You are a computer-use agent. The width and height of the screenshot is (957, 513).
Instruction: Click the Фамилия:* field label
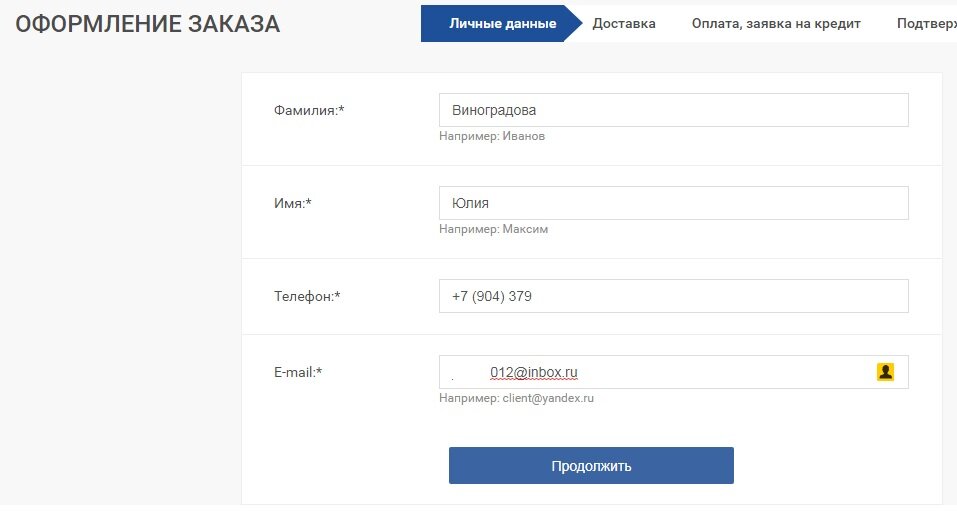pyautogui.click(x=309, y=110)
